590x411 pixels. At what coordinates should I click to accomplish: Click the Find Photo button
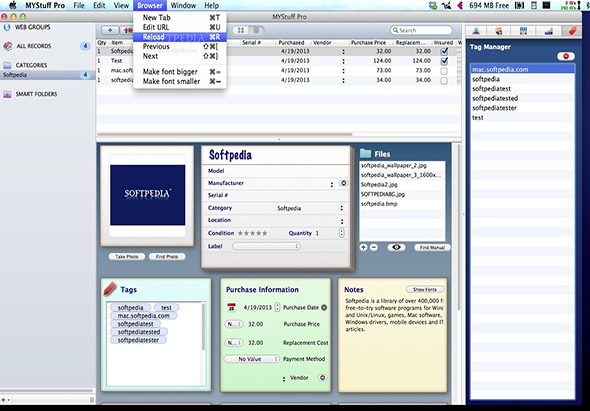tap(167, 257)
